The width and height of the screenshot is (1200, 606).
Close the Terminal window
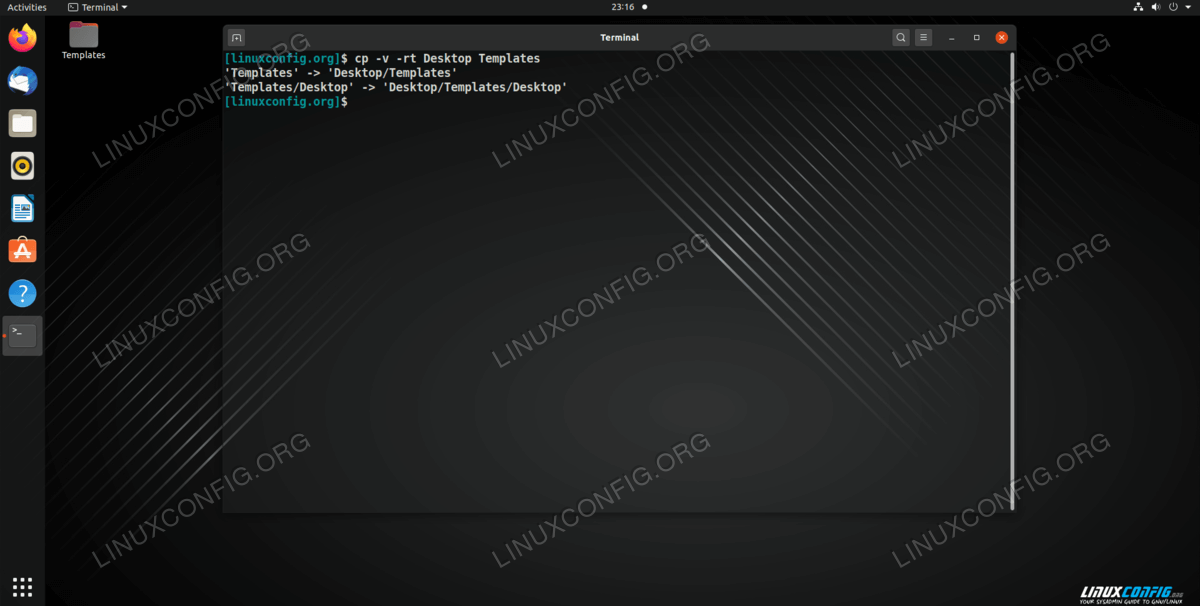1001,38
